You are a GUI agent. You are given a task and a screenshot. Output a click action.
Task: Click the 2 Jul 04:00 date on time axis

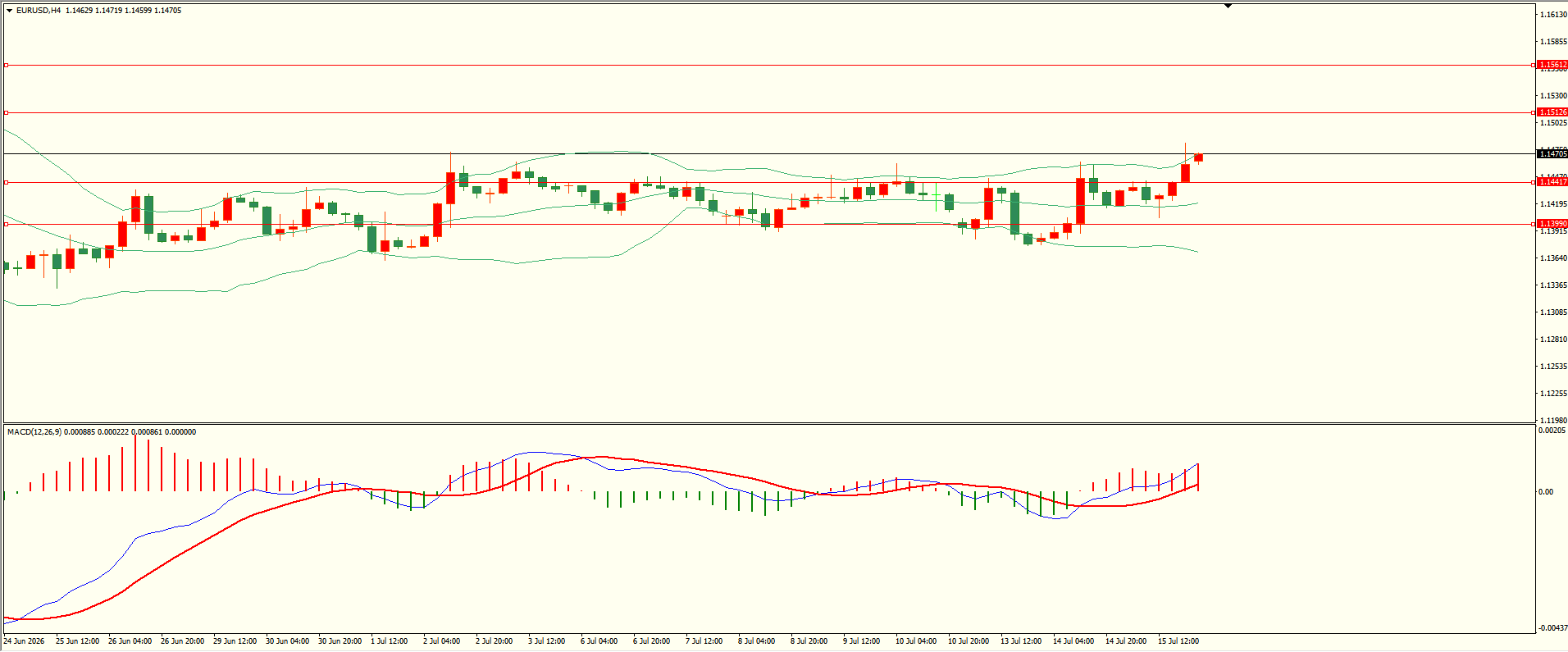pyautogui.click(x=441, y=641)
